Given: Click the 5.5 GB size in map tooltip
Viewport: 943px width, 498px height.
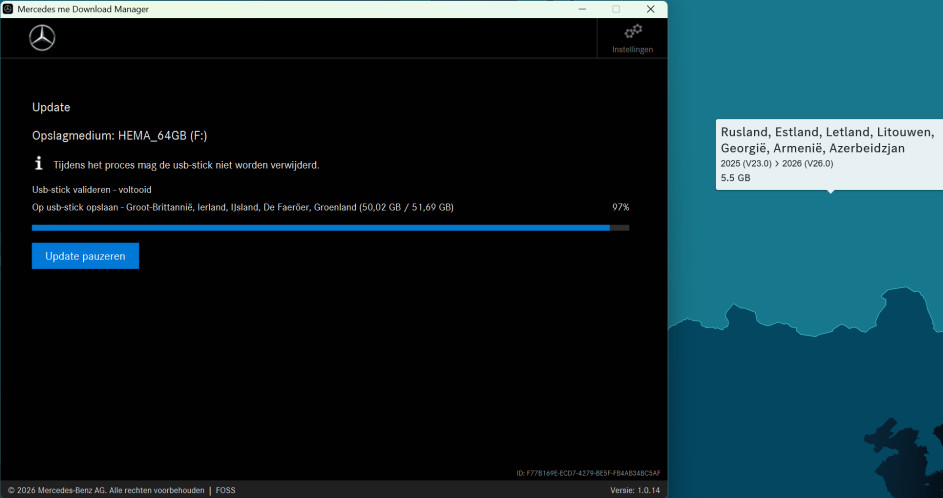Looking at the screenshot, I should point(736,177).
